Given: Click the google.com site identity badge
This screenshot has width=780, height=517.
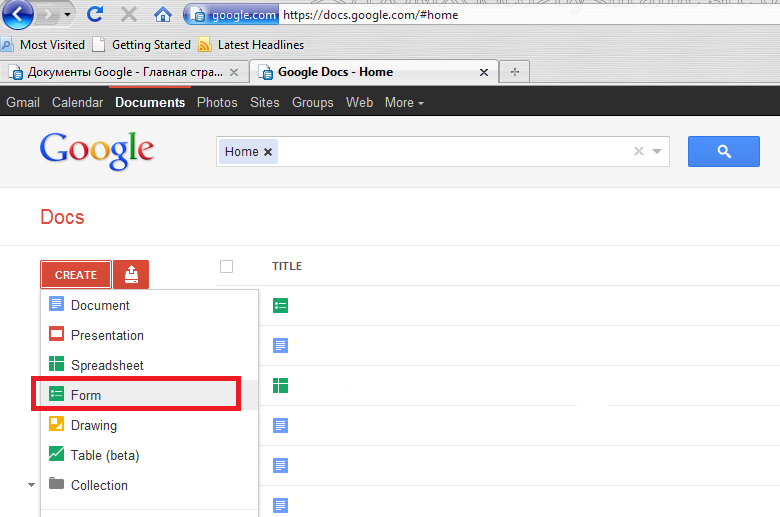Looking at the screenshot, I should point(231,15).
